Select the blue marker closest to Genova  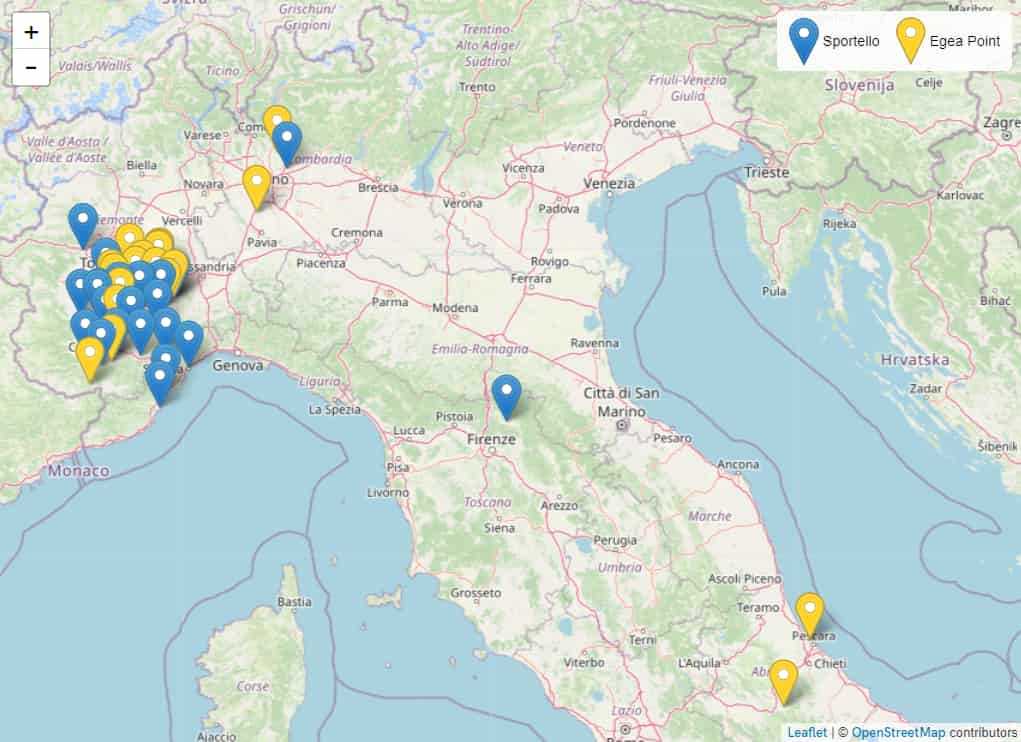(x=189, y=343)
